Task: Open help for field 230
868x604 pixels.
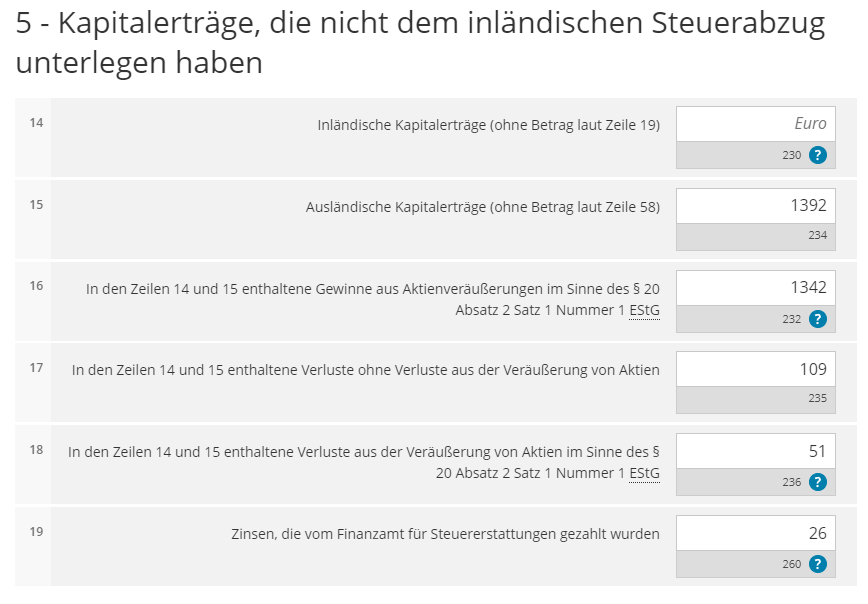Action: (817, 155)
